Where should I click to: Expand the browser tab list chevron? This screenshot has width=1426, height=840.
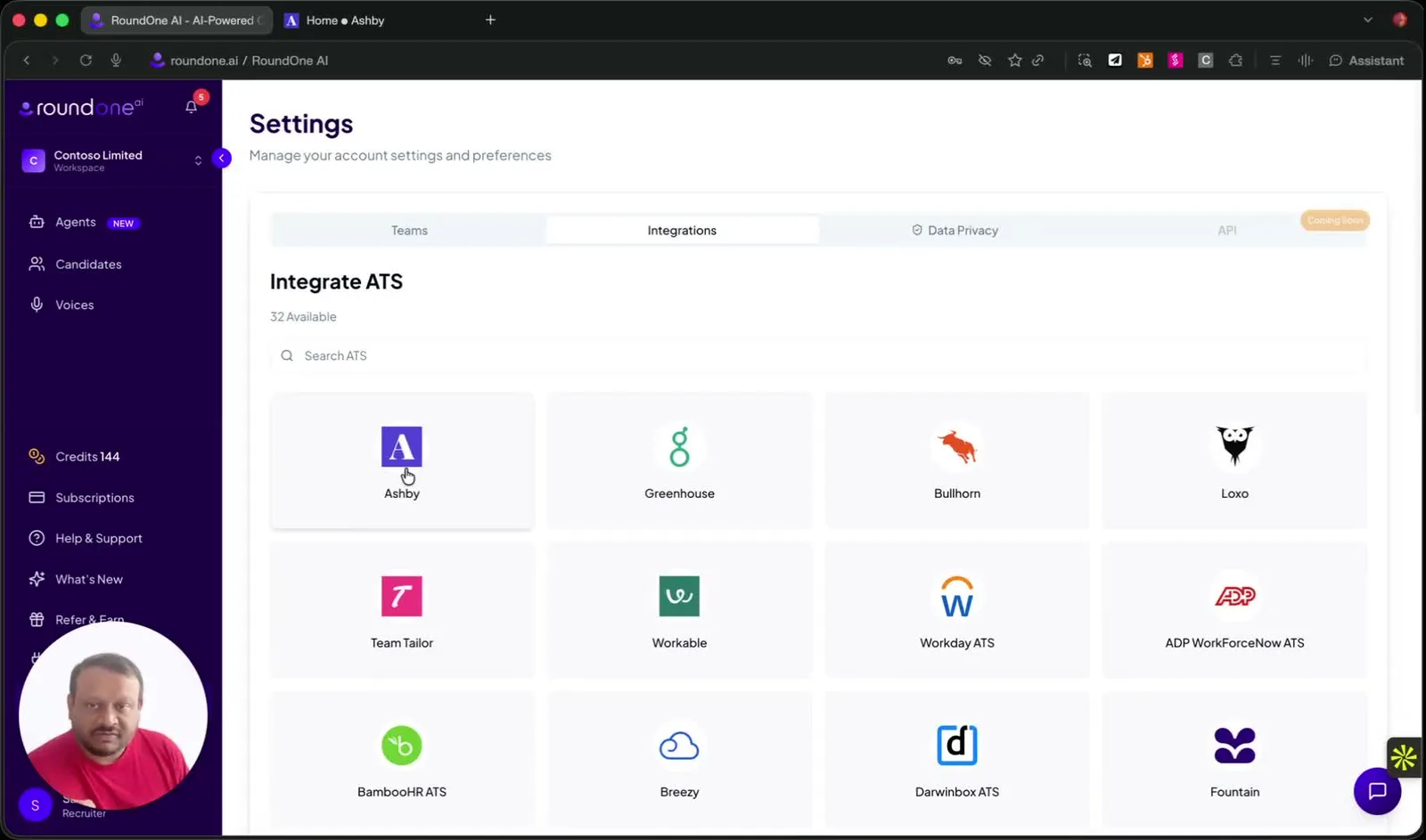pos(1367,20)
